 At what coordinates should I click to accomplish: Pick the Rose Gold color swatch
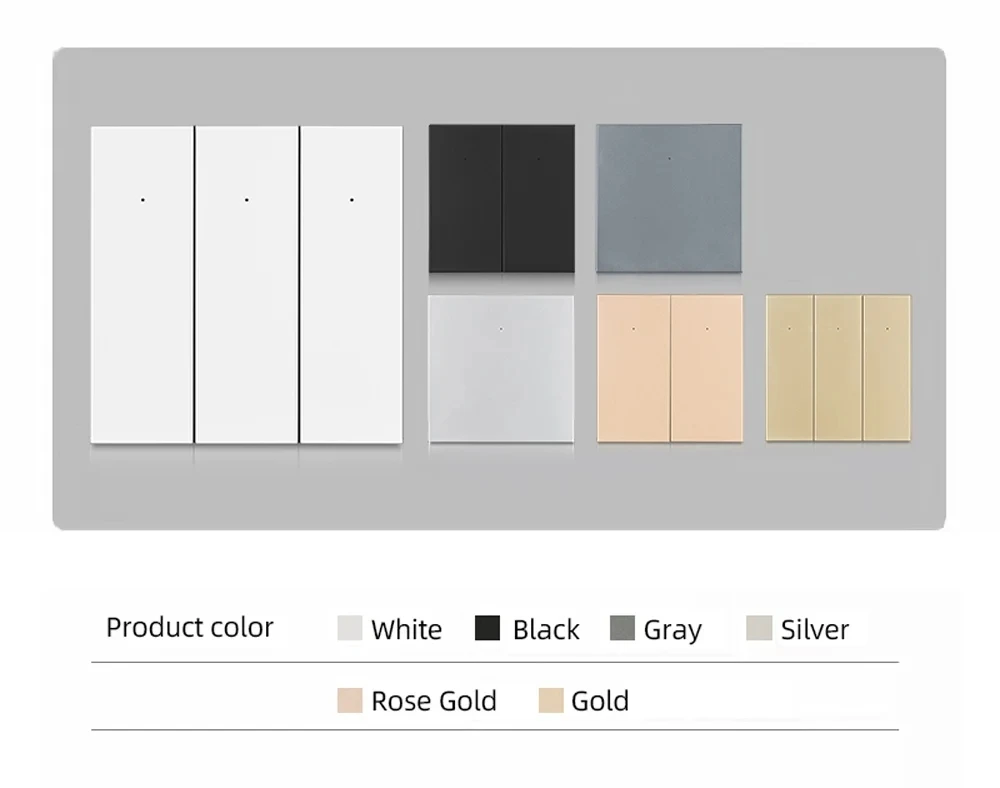coord(350,700)
